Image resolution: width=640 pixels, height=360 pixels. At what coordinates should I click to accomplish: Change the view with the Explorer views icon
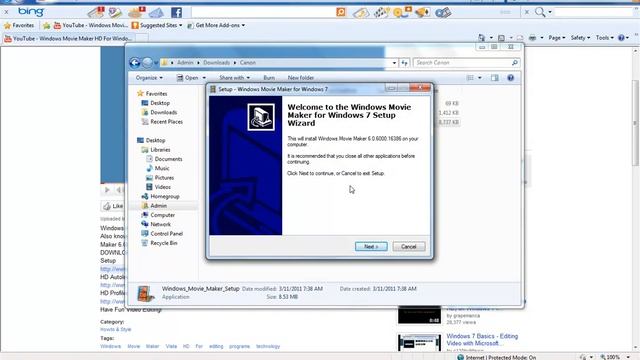click(470, 78)
